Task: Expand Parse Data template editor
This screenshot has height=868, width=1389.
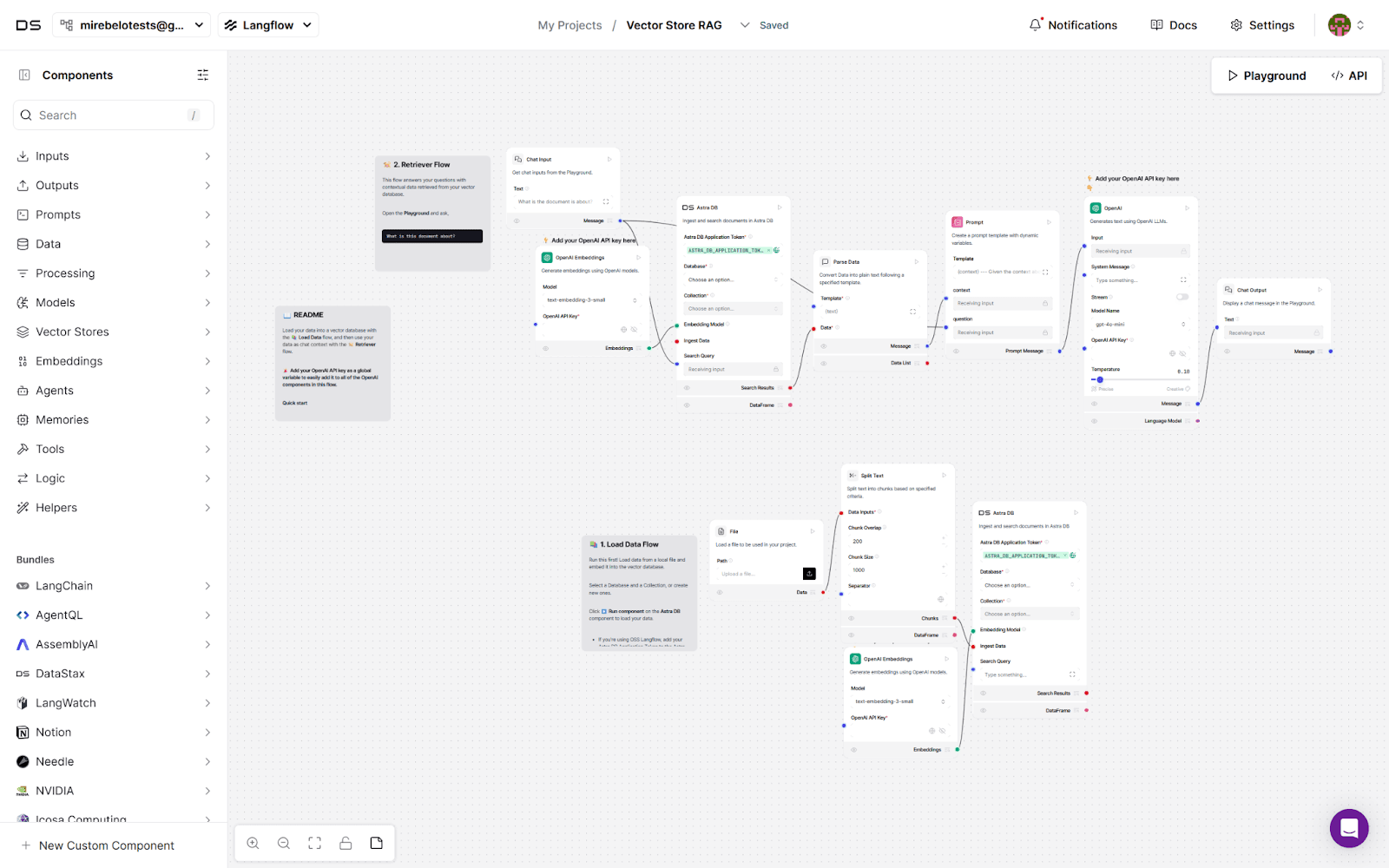Action: [912, 312]
